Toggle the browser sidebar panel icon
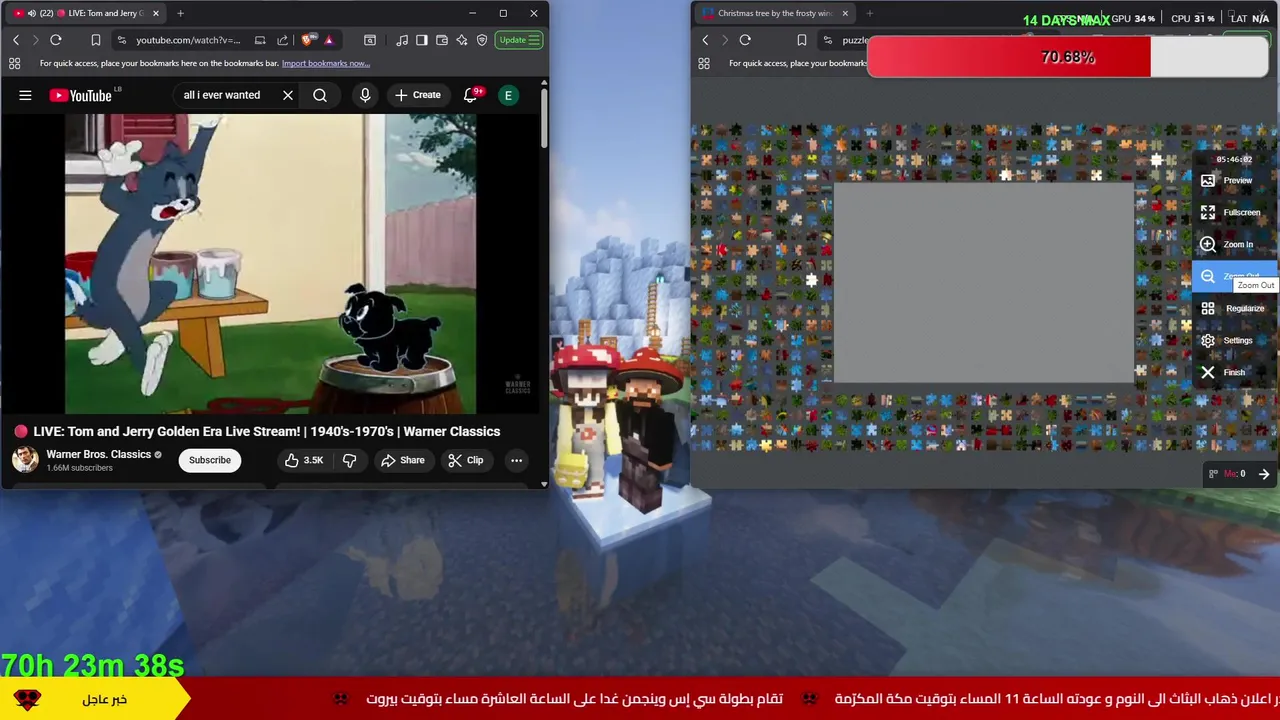This screenshot has width=1280, height=720. 422,40
